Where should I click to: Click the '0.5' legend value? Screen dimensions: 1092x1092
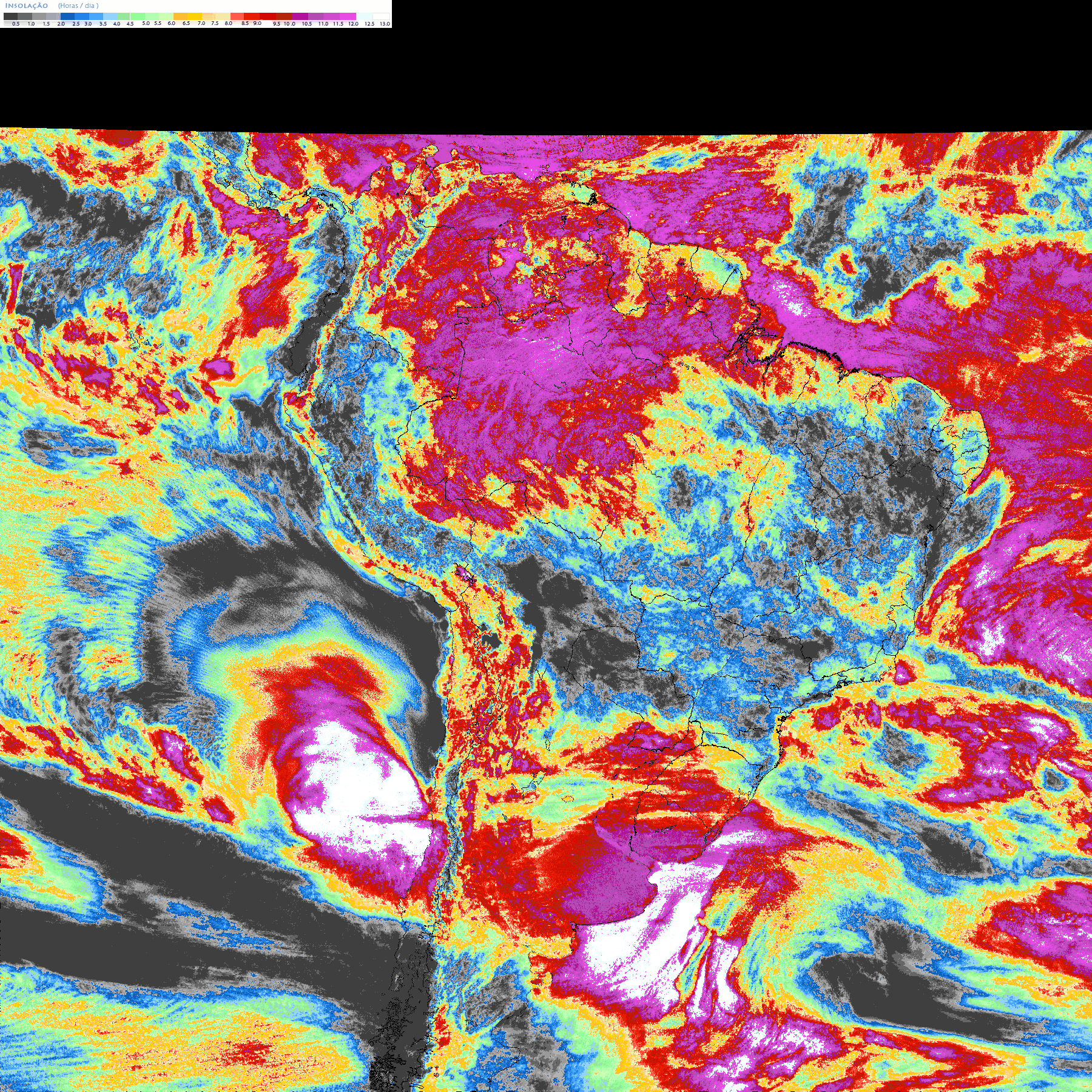pos(16,24)
